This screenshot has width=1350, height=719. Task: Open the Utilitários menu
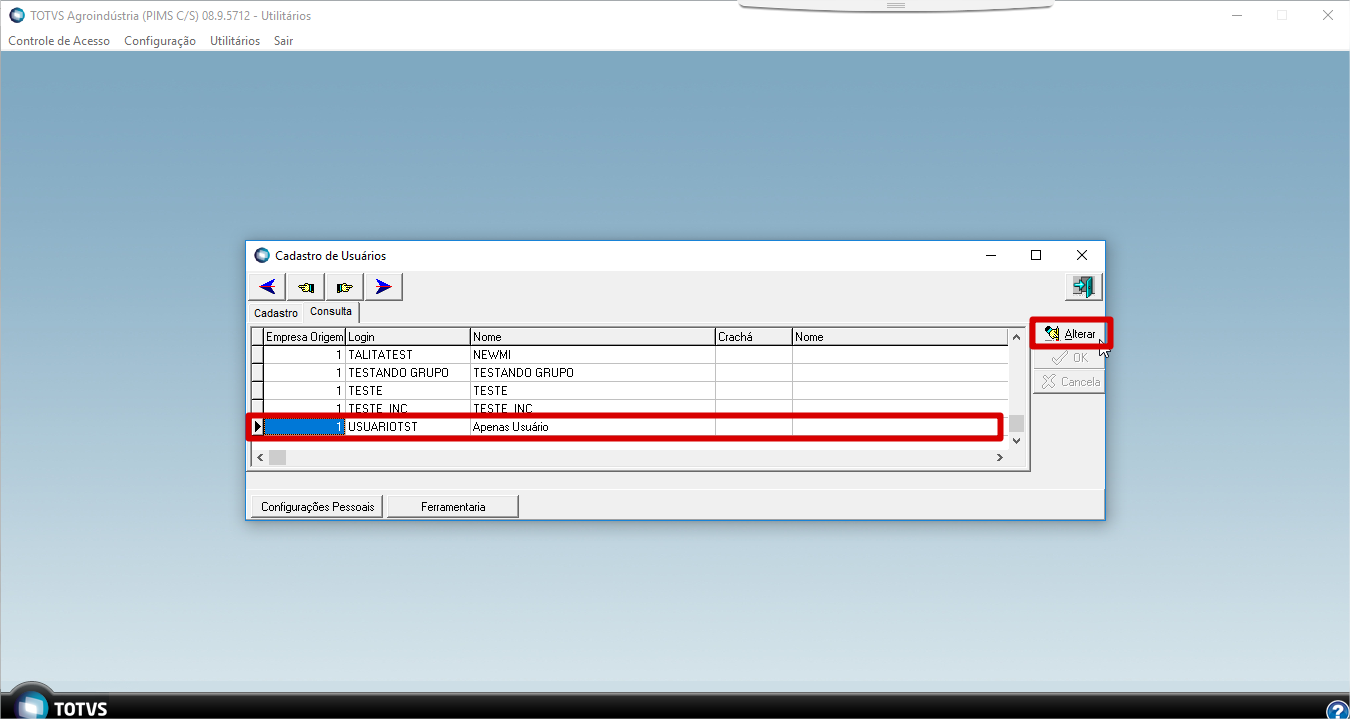[235, 41]
